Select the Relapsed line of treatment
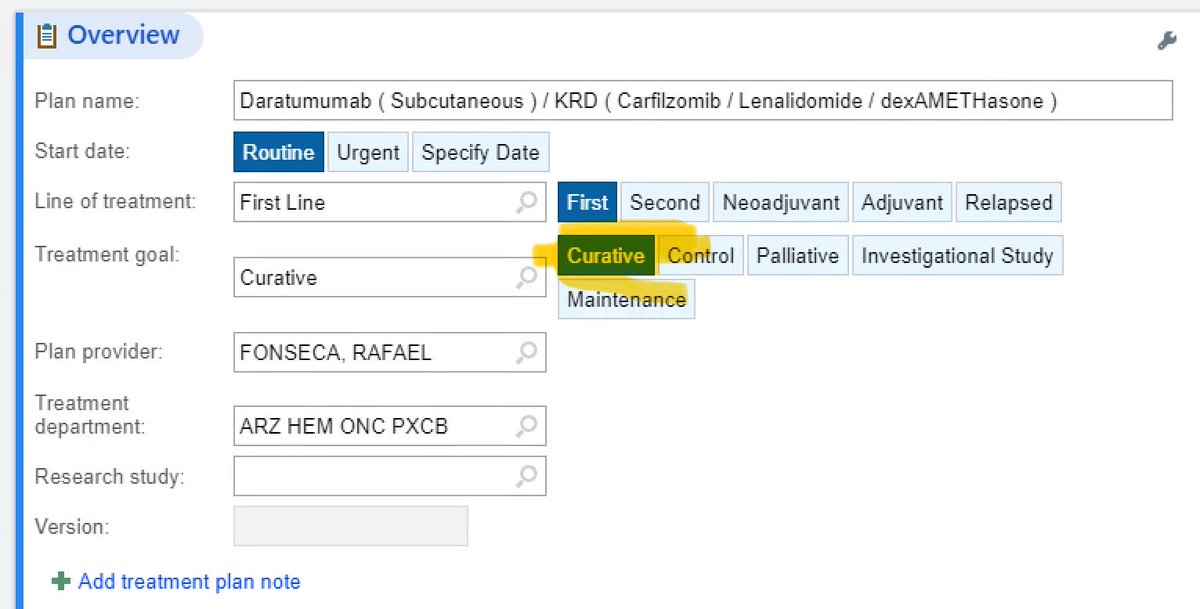Screen dimensions: 1200x609 [x=1008, y=202]
